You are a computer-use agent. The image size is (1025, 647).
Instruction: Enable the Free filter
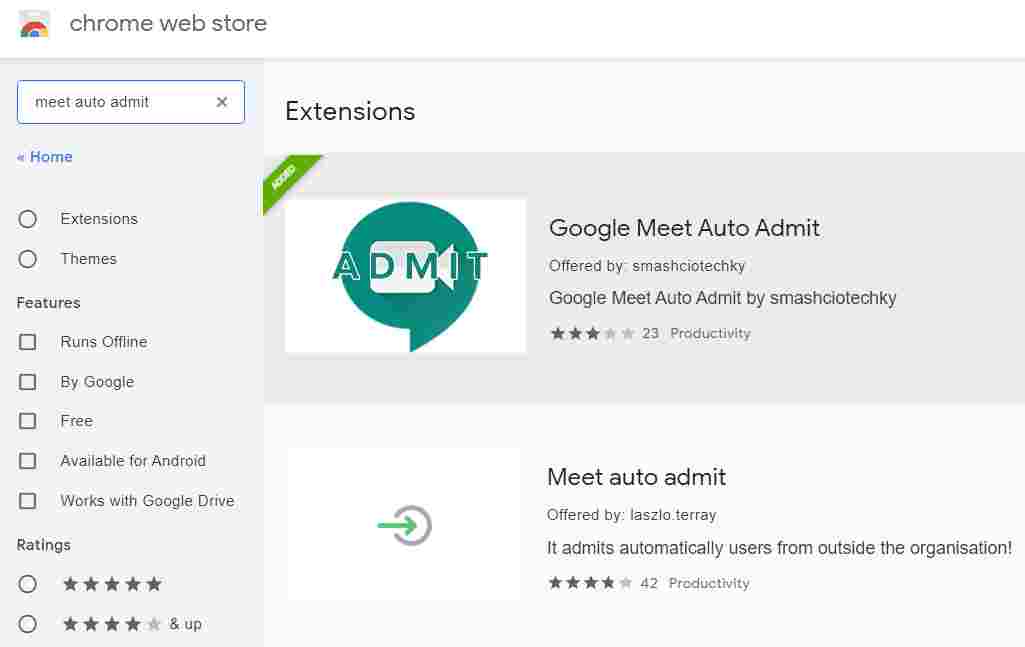(x=27, y=421)
